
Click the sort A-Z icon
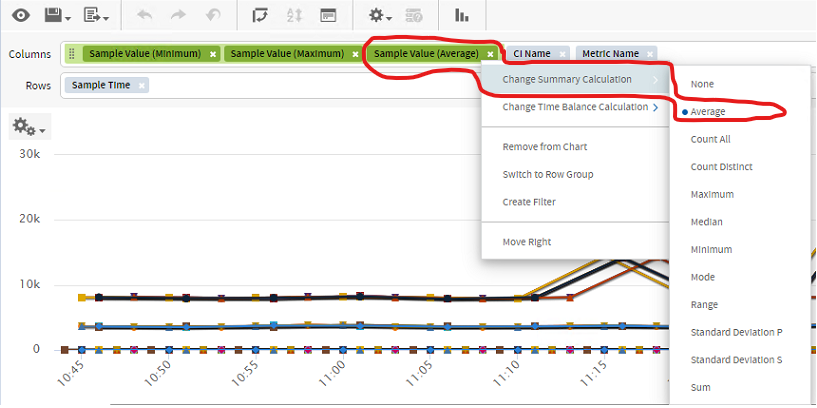tap(294, 15)
